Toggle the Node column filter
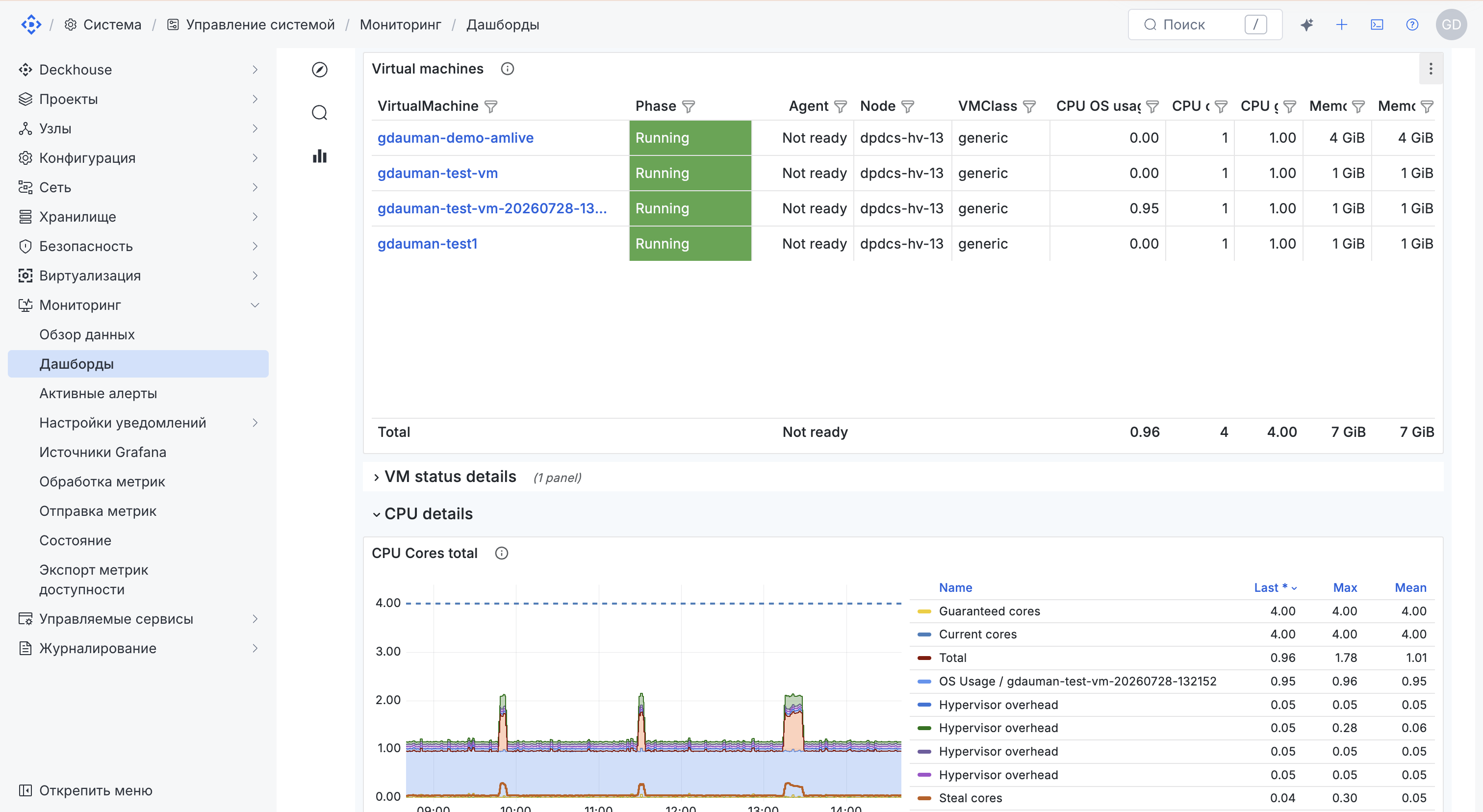Screen dimensions: 1483x812 point(908,106)
